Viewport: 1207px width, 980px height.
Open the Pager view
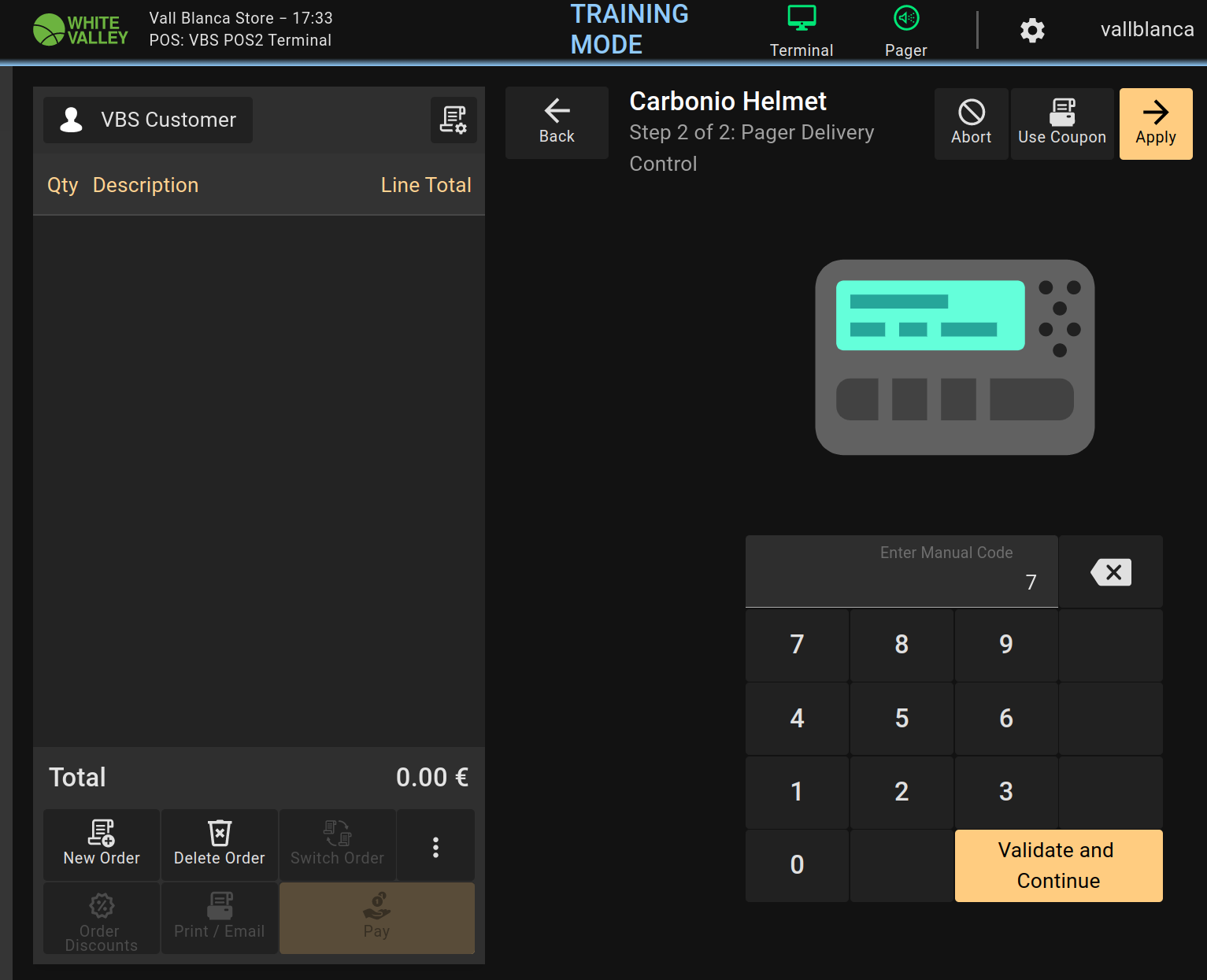coord(905,31)
